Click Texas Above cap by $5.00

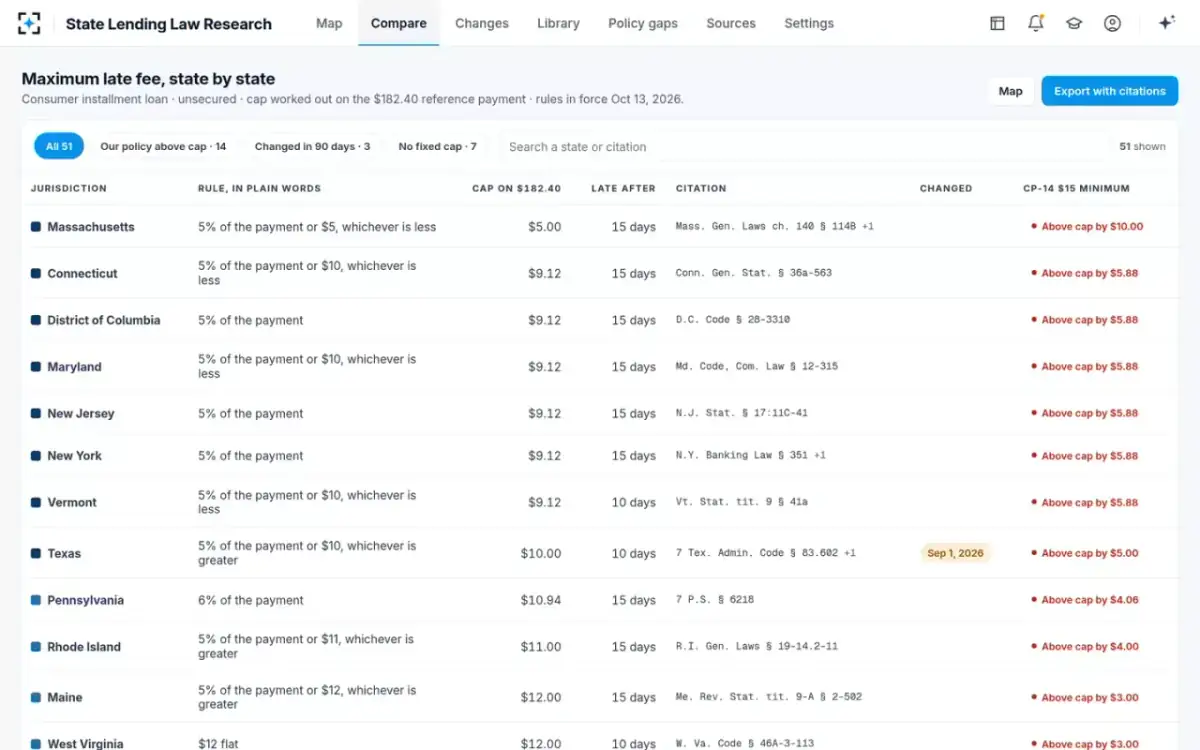click(1085, 553)
